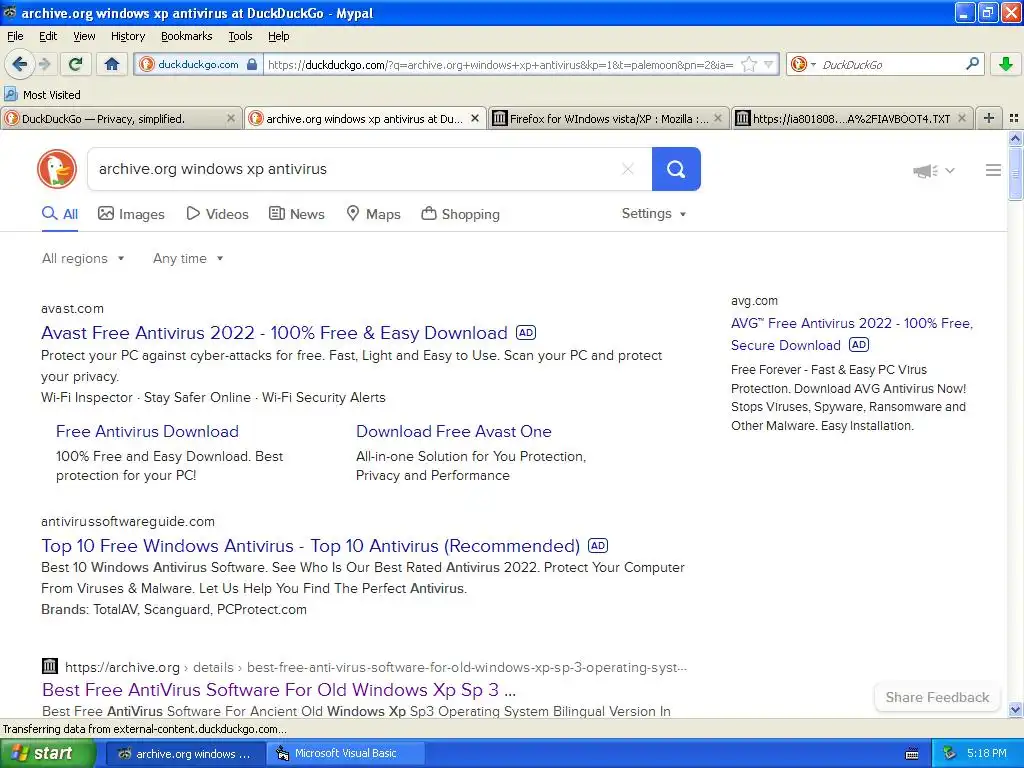Select the All results tab
The image size is (1024, 768).
click(60, 214)
